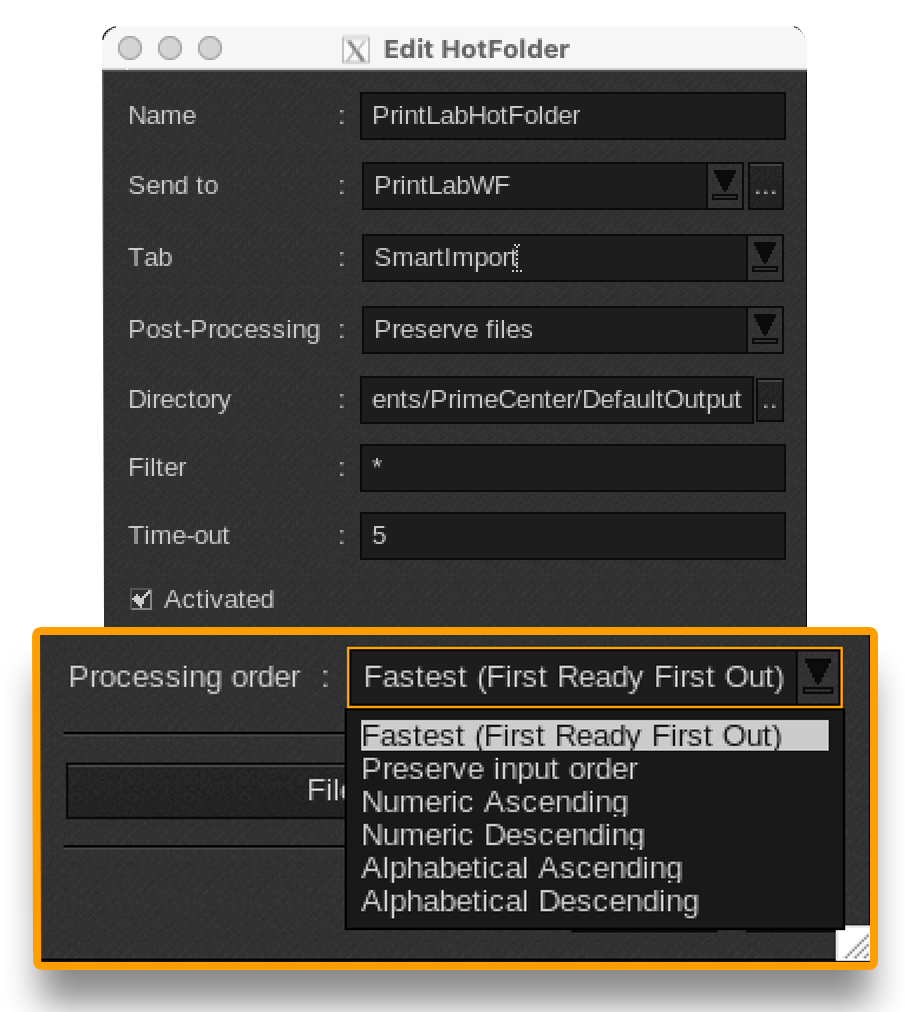
Task: Click the X application icon in the title bar
Action: point(355,48)
